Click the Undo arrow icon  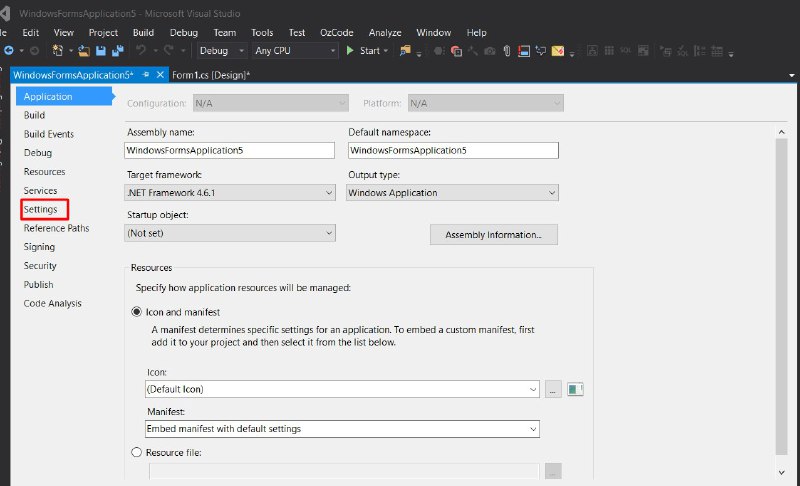coord(141,50)
